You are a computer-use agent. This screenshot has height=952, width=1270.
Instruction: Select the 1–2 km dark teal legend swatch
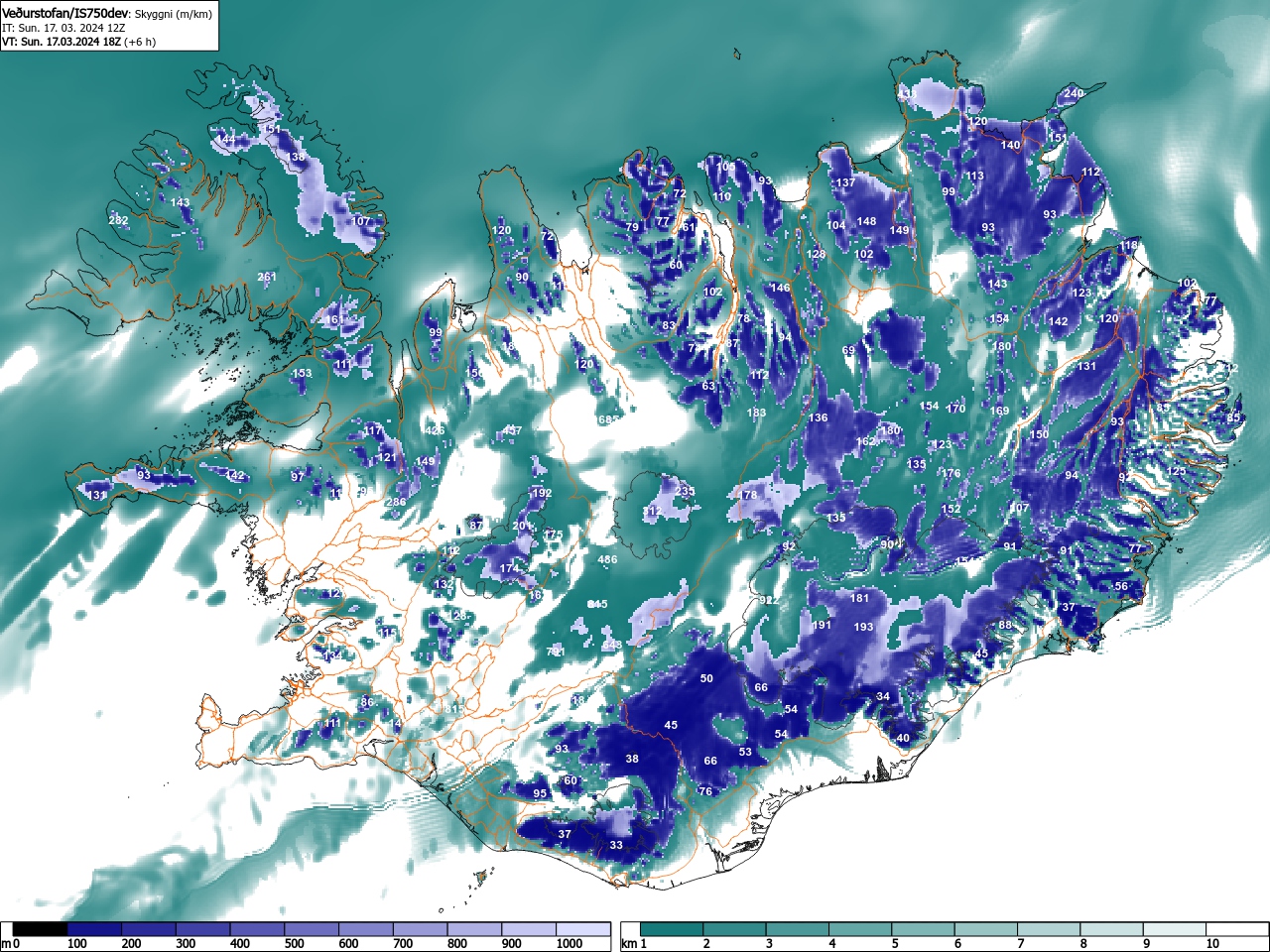click(673, 929)
